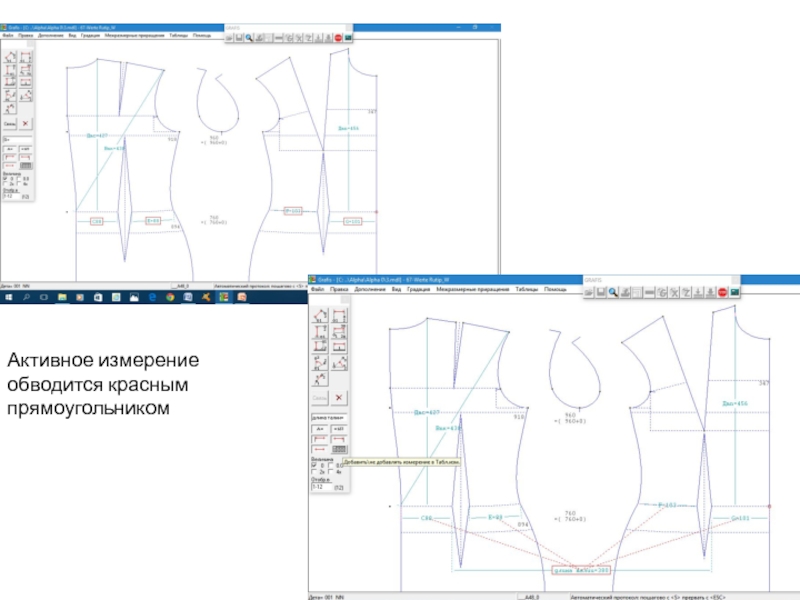Click the G icon in the front window's GRAFIS toolbar
The image size is (800, 600).
pyautogui.click(x=662, y=292)
